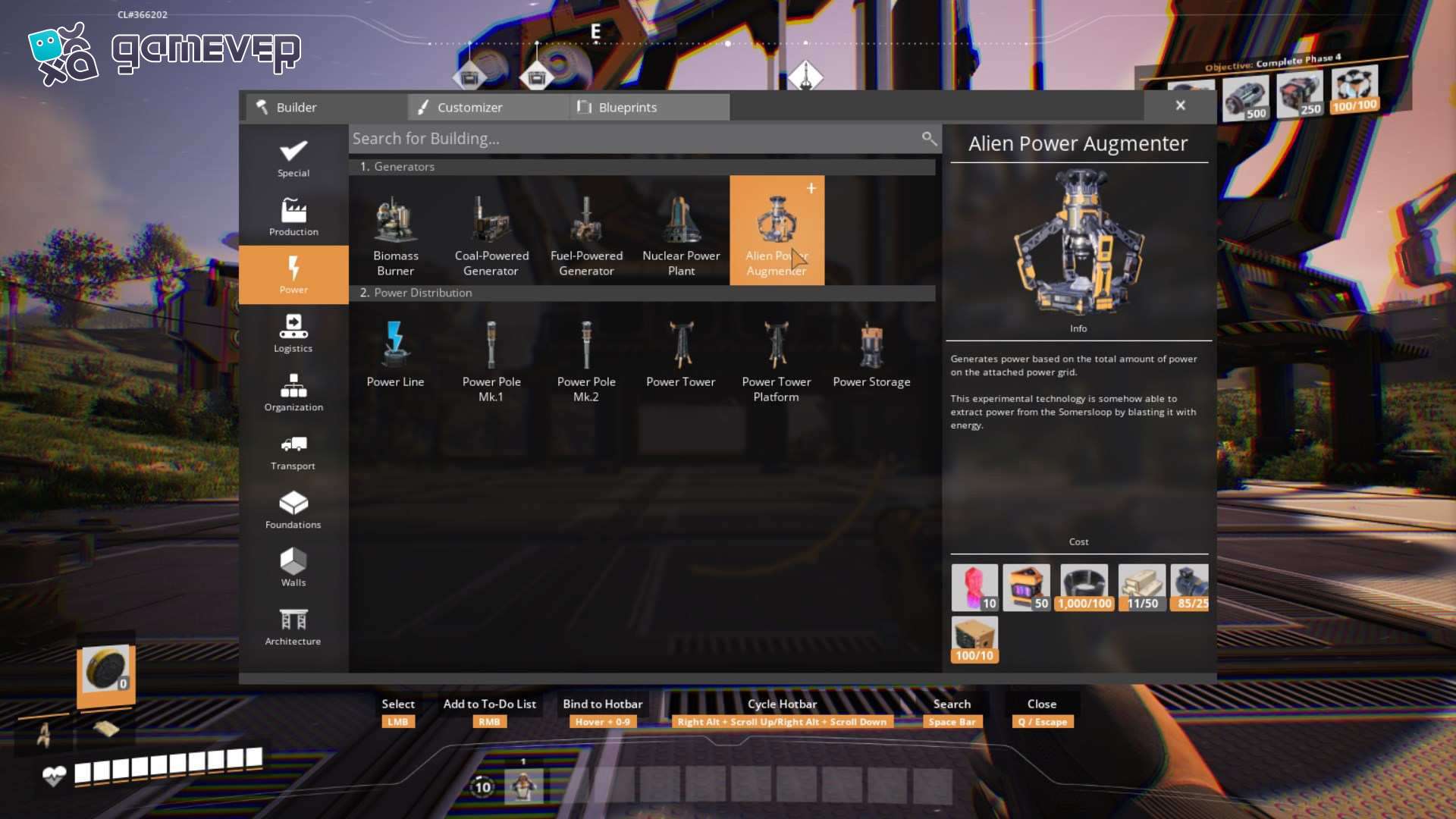Click the first hotbar slot
Image resolution: width=1456 pixels, height=819 pixels.
click(524, 786)
